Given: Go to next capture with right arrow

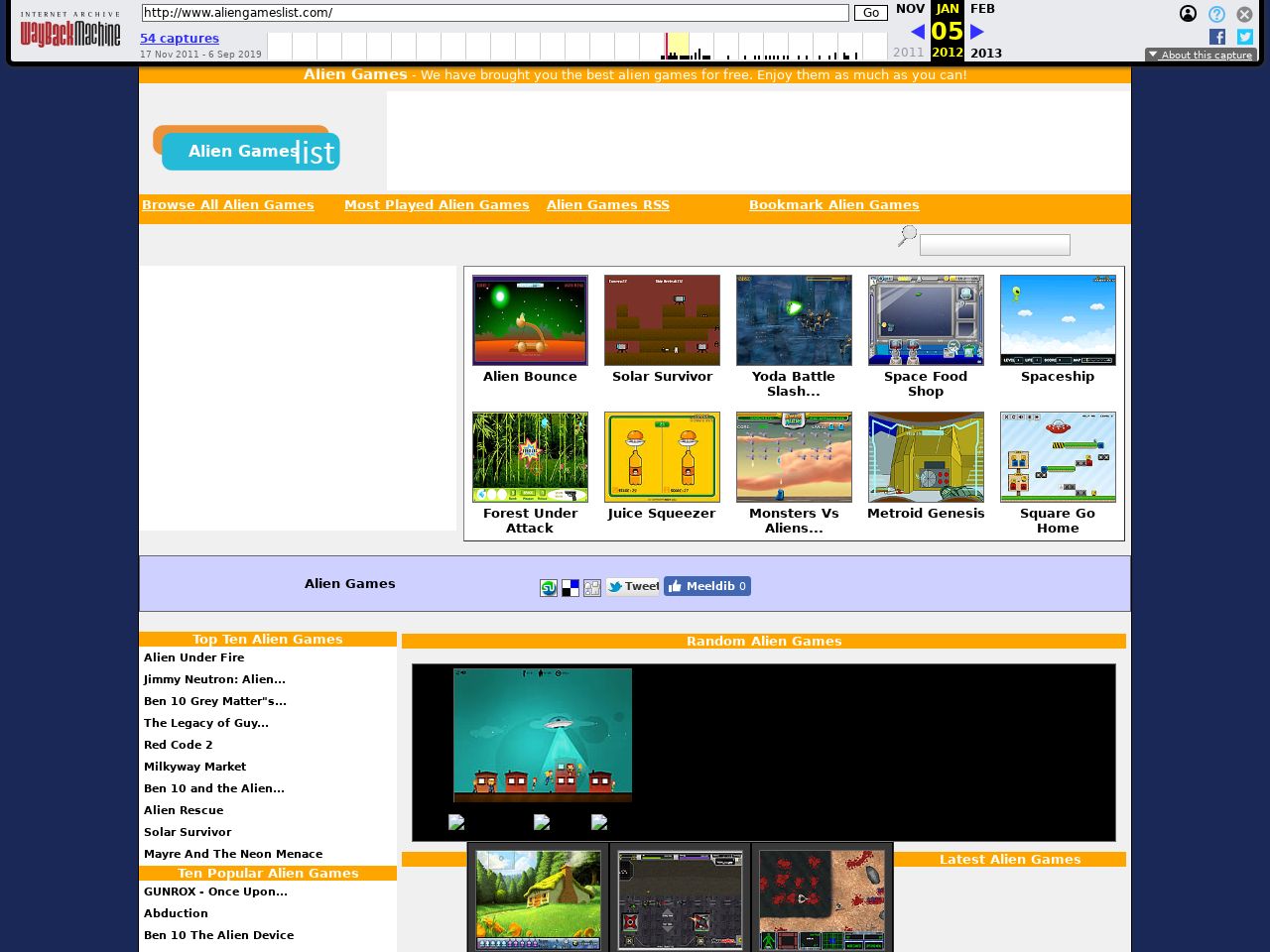Looking at the screenshot, I should (x=977, y=32).
